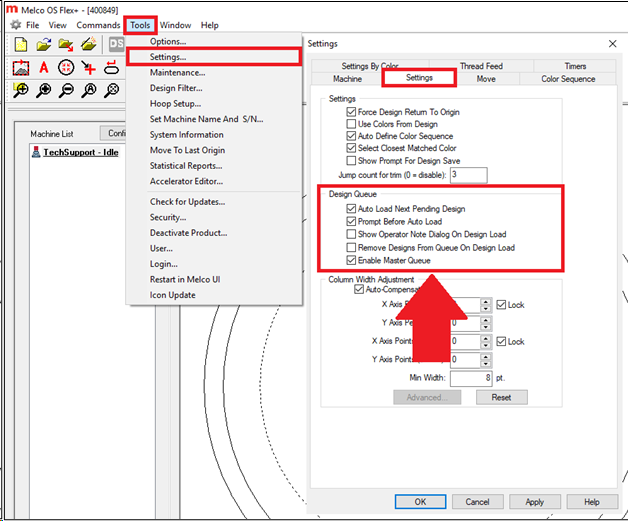Click the Y Axis Points spinner arrows
Screen dimensions: 628x521
pos(486,360)
